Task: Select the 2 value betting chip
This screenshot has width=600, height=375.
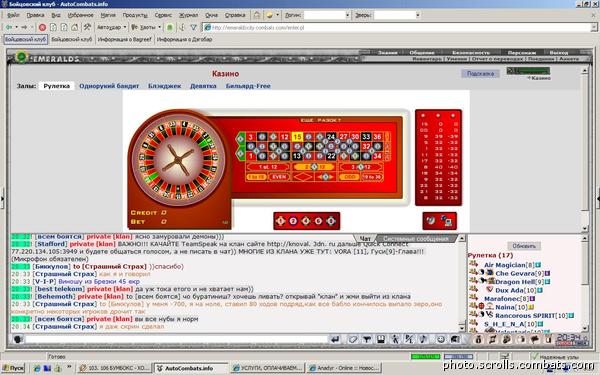Action: (x=293, y=221)
